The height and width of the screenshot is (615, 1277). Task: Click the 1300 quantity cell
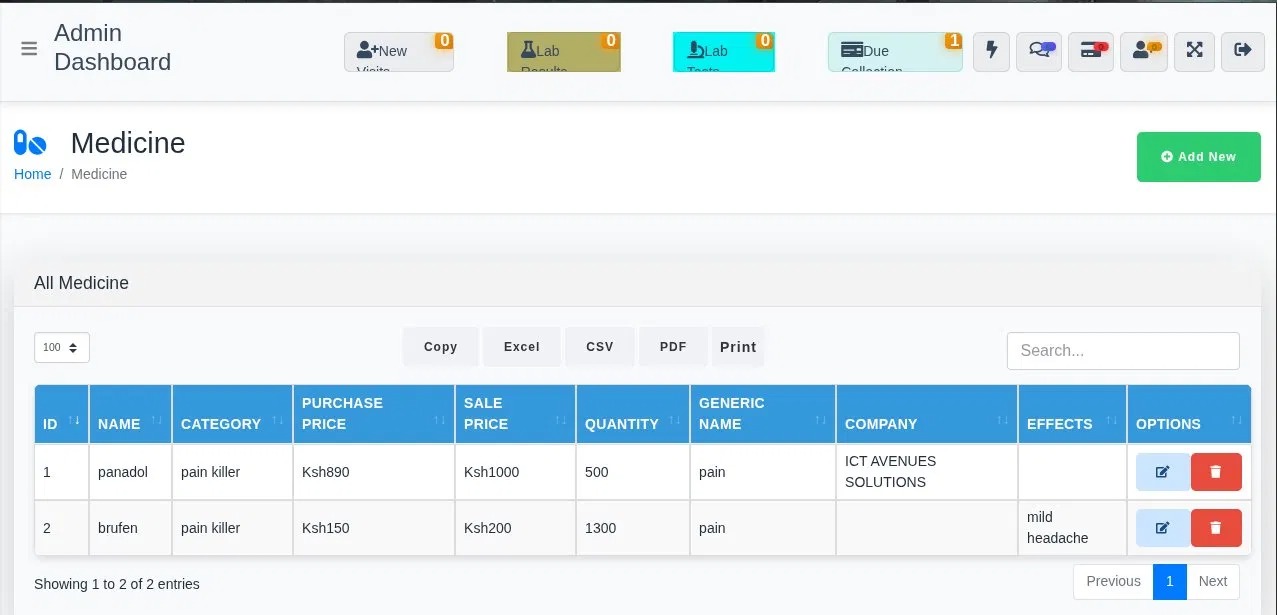(633, 528)
